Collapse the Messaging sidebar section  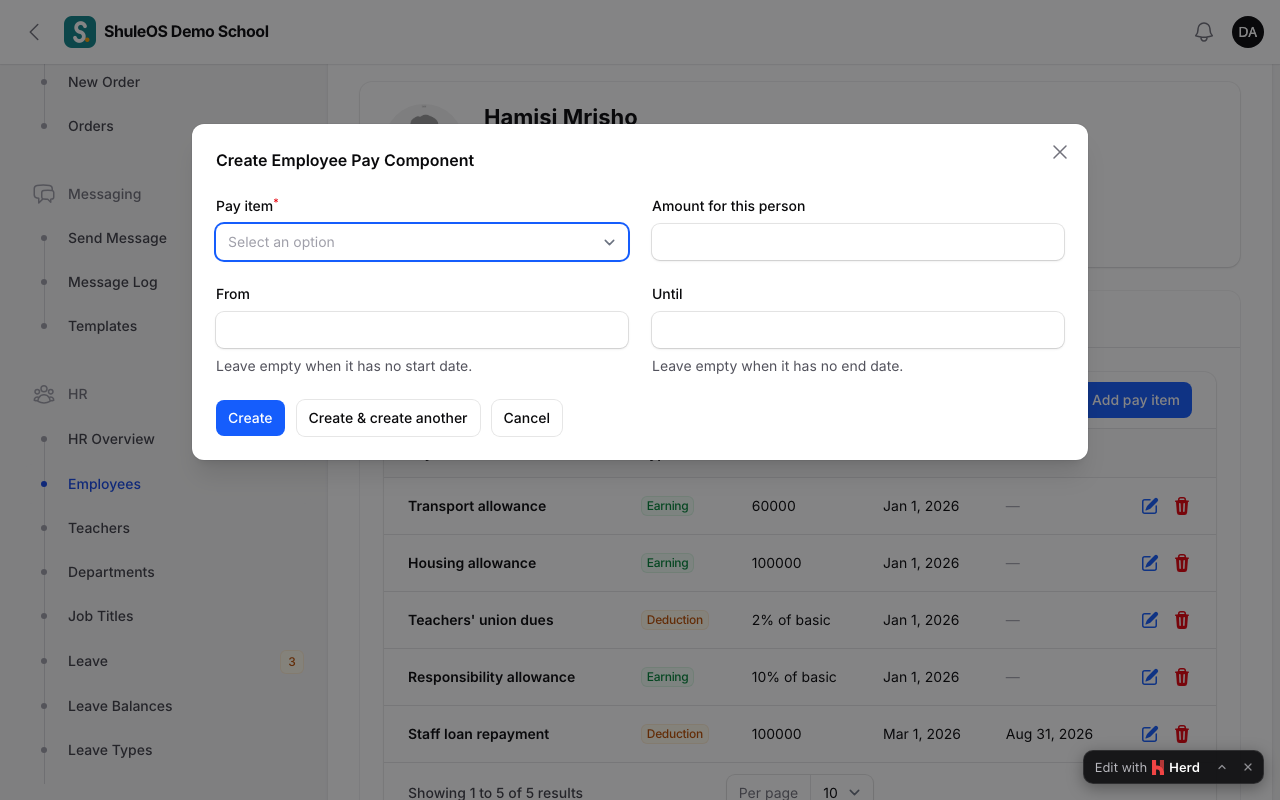(x=104, y=194)
